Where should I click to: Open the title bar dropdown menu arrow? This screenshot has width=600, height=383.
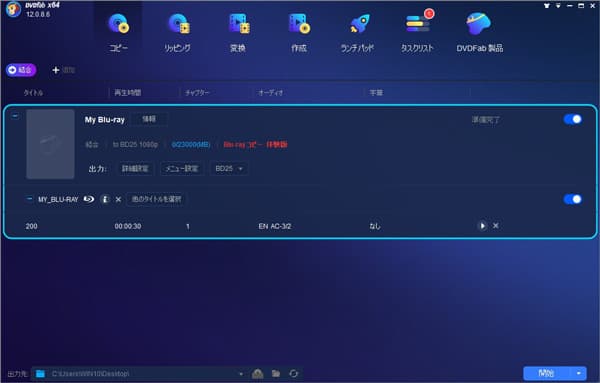point(558,6)
